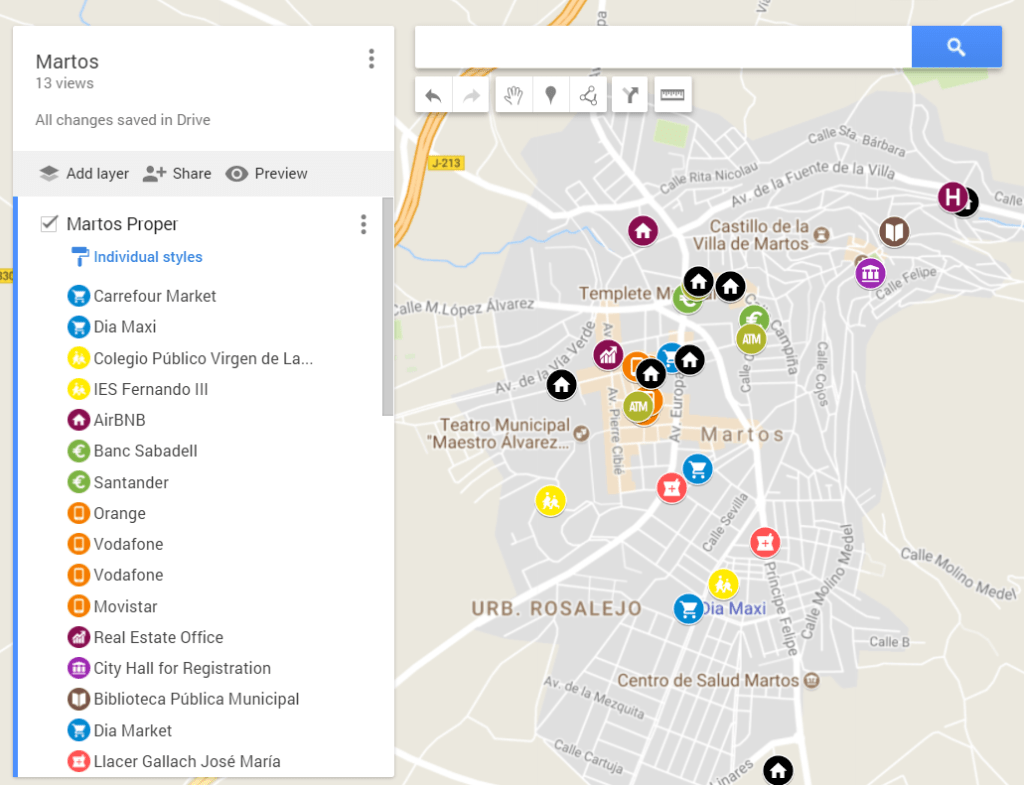The width and height of the screenshot is (1024, 785).
Task: Click the maroon hospital H map marker
Action: coord(953,197)
